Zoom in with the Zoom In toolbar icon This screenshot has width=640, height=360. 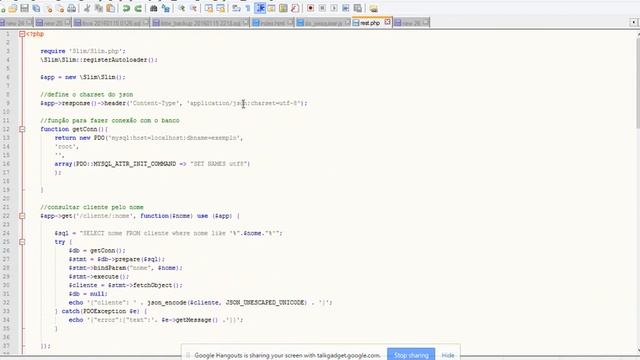(x=181, y=8)
